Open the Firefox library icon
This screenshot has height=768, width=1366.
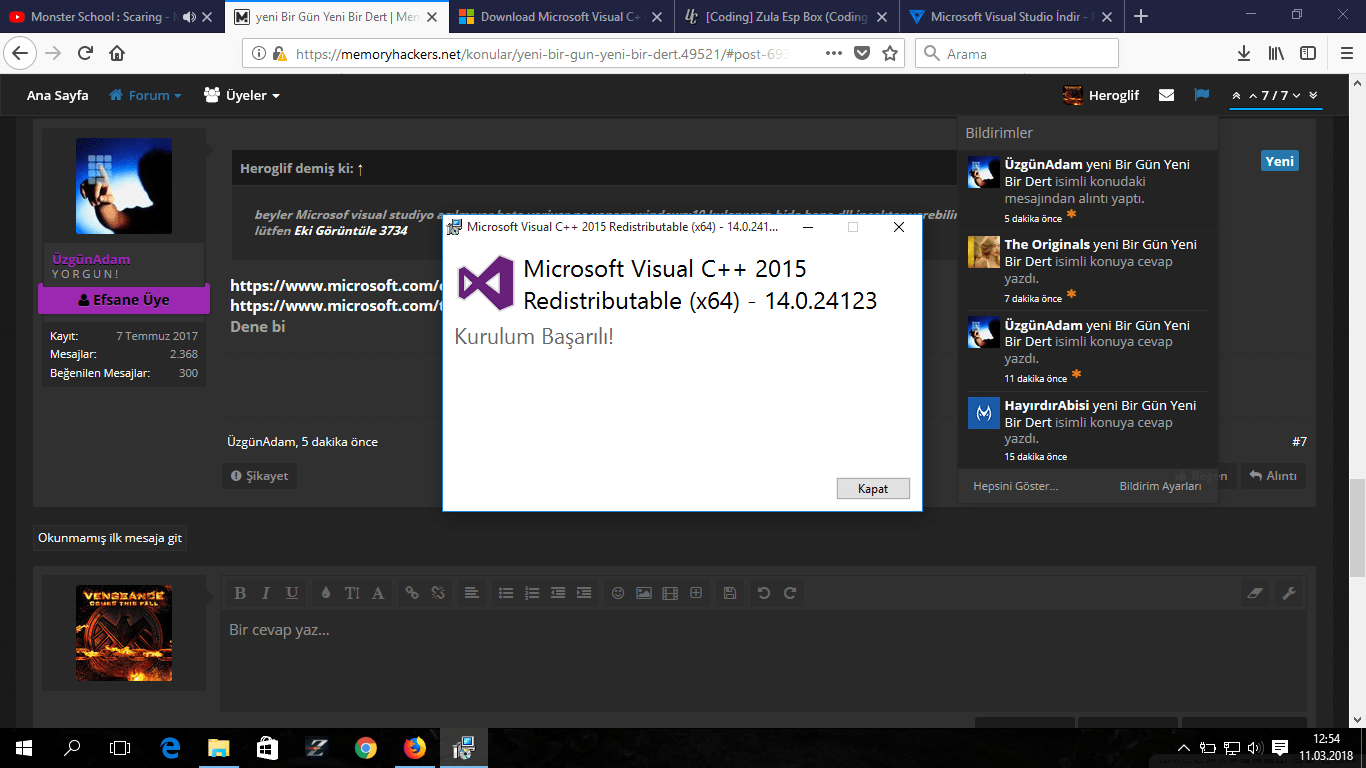pyautogui.click(x=1276, y=54)
